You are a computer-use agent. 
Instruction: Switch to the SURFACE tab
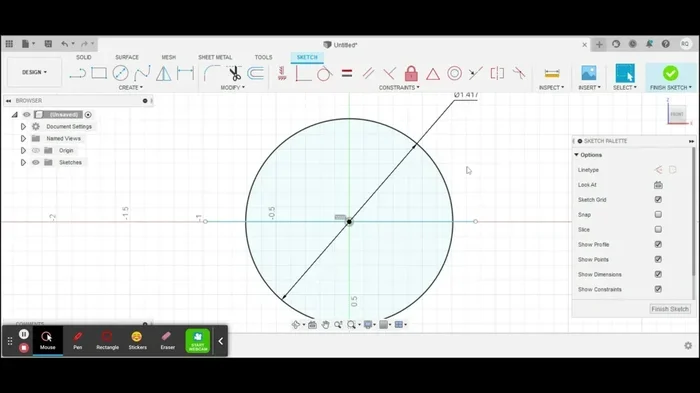[x=127, y=57]
